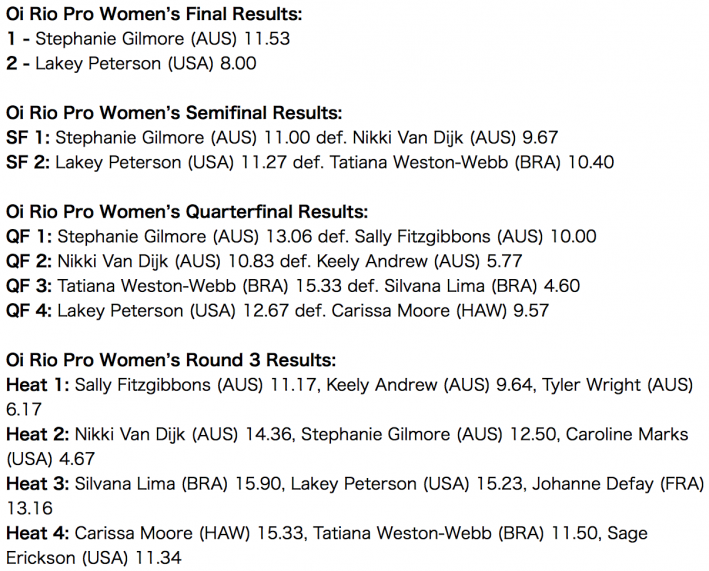Click the Heat 4 label

tap(38, 533)
